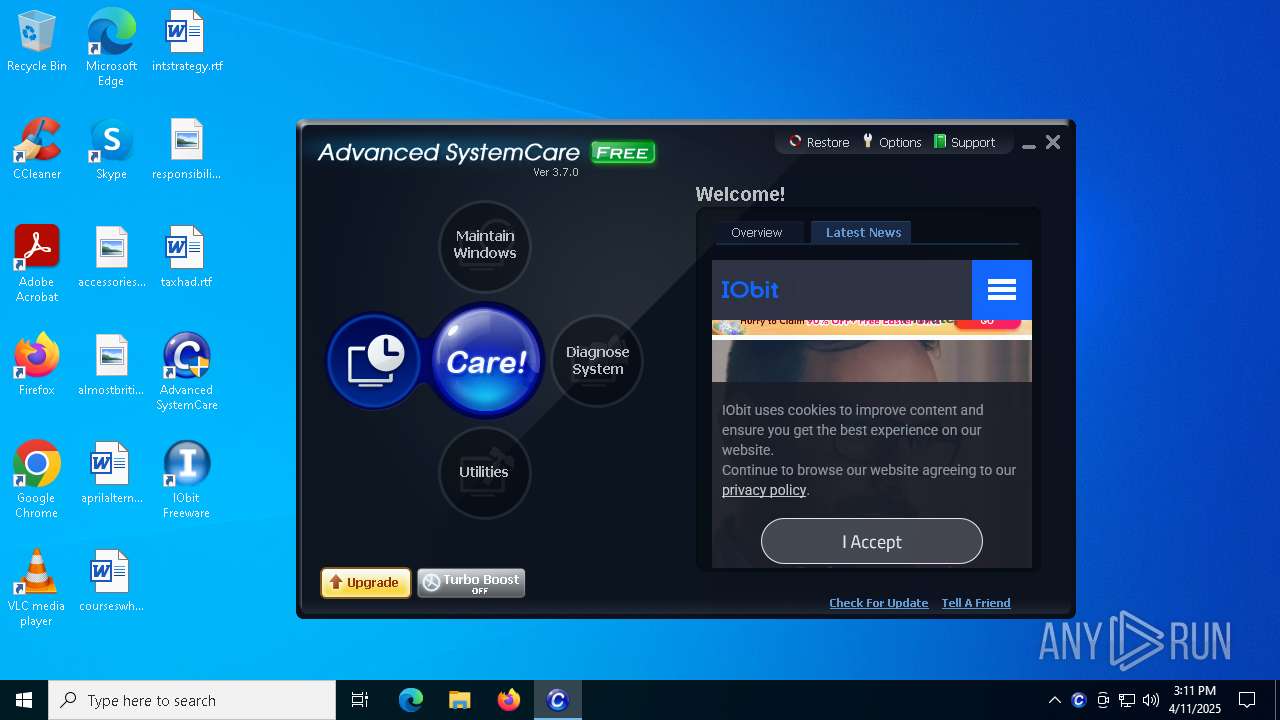Click Check For Update link
This screenshot has width=1280, height=720.
(879, 603)
